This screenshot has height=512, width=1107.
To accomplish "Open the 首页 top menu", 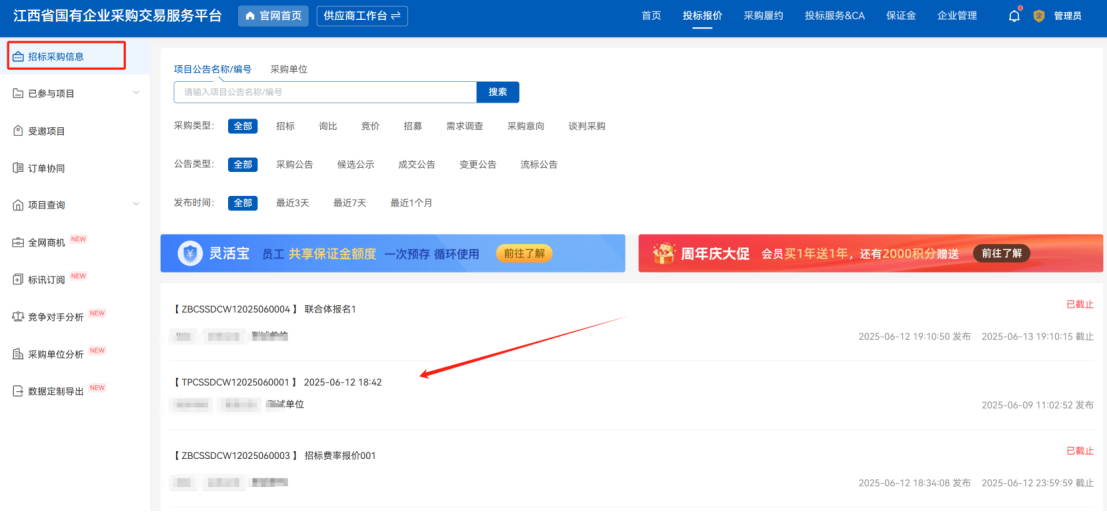I will pyautogui.click(x=651, y=16).
